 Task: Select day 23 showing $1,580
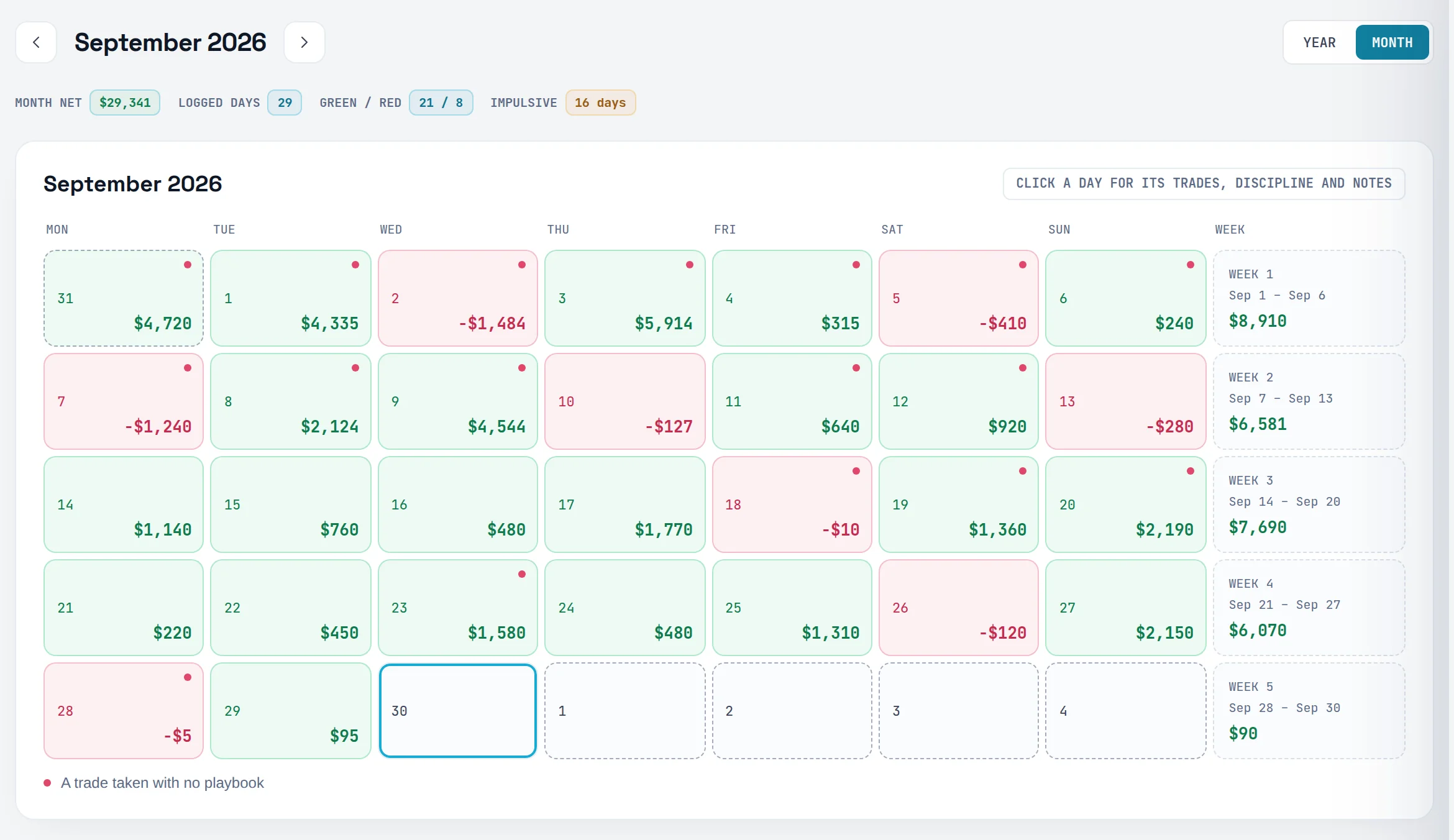458,608
